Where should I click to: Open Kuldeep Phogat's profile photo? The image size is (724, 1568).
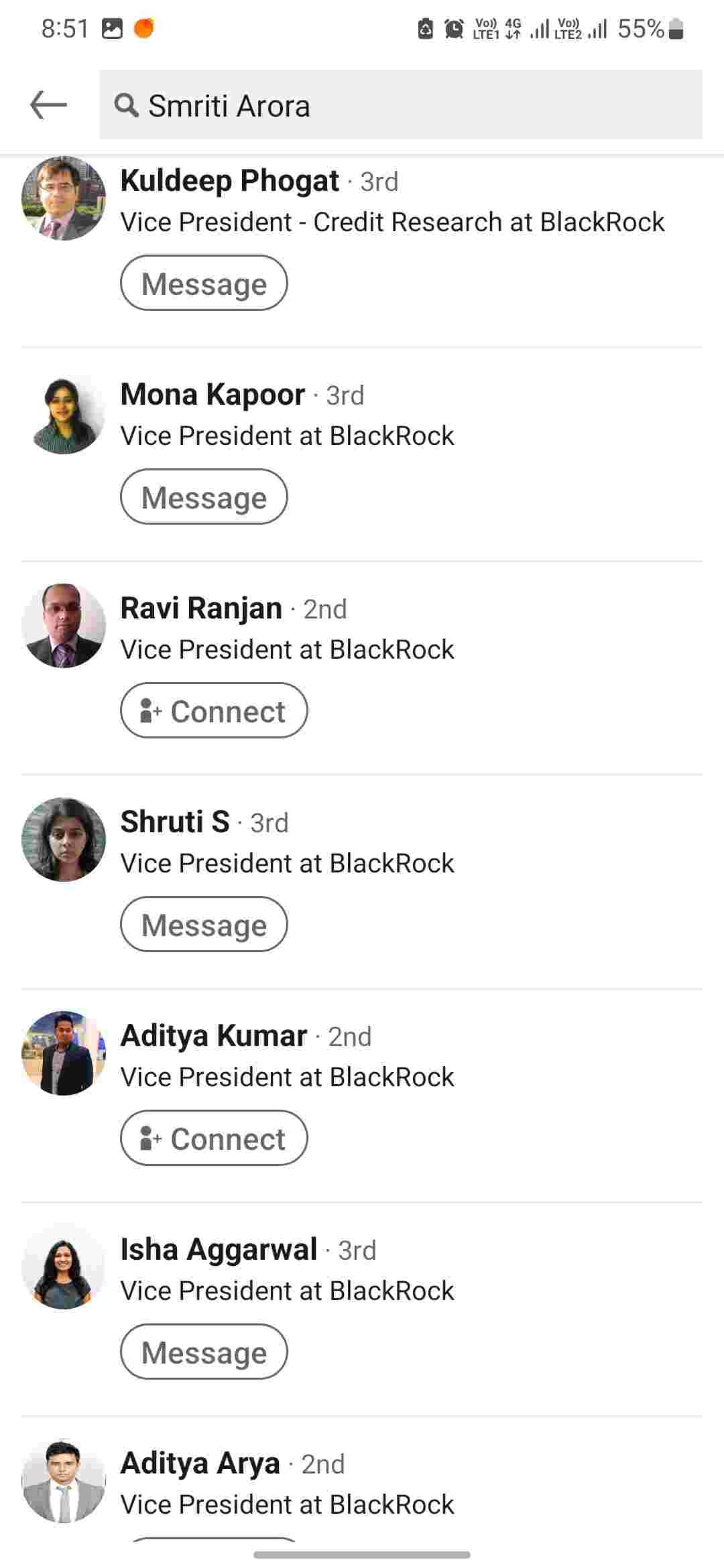pos(64,198)
